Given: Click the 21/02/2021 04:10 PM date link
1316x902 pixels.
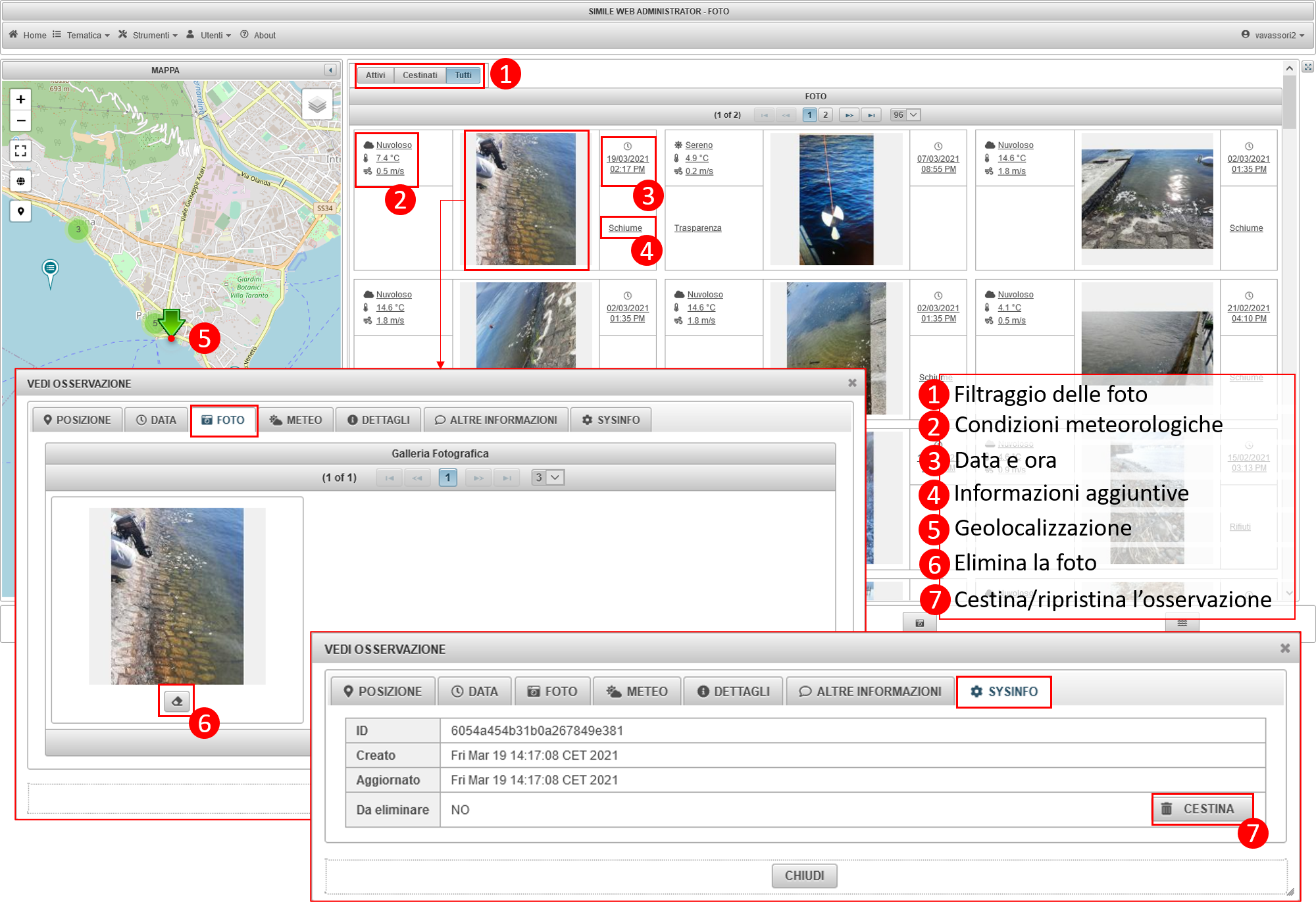Looking at the screenshot, I should pyautogui.click(x=1248, y=313).
